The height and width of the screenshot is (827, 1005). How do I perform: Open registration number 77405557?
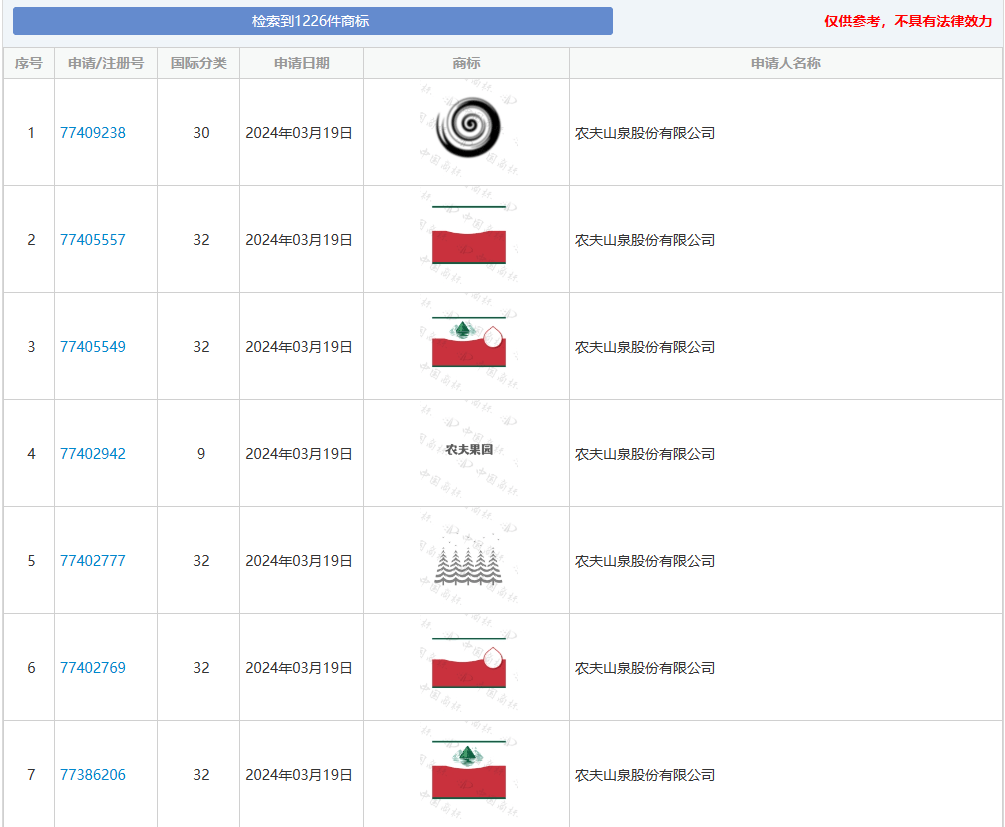click(x=93, y=240)
